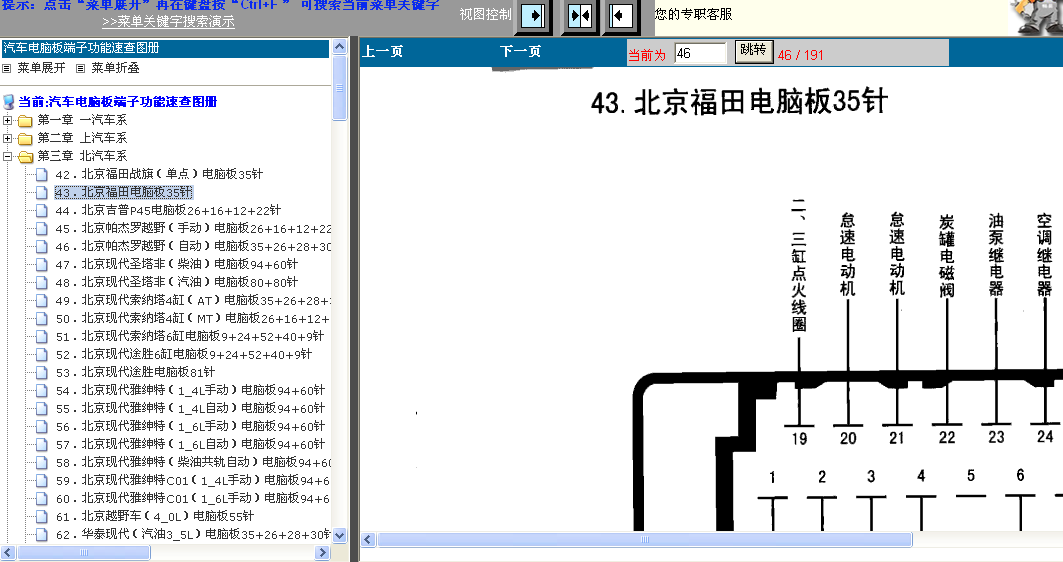Click the 跳转 jump button
Image resolution: width=1063 pixels, height=562 pixels.
[754, 52]
